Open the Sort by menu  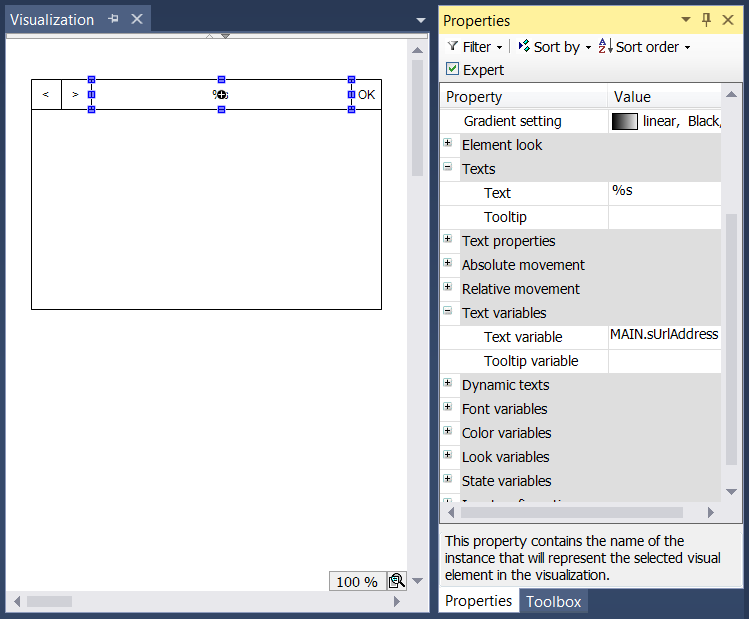[555, 47]
